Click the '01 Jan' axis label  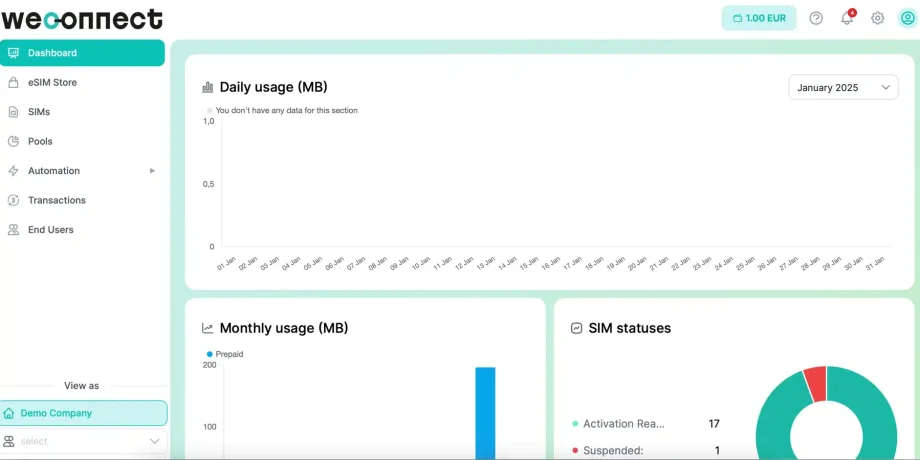click(x=226, y=263)
